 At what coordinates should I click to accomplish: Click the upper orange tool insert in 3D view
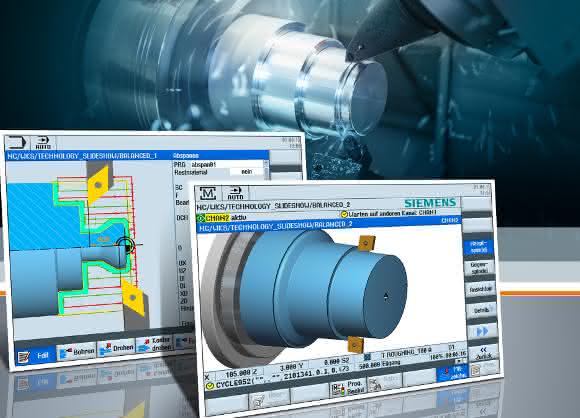tap(367, 243)
